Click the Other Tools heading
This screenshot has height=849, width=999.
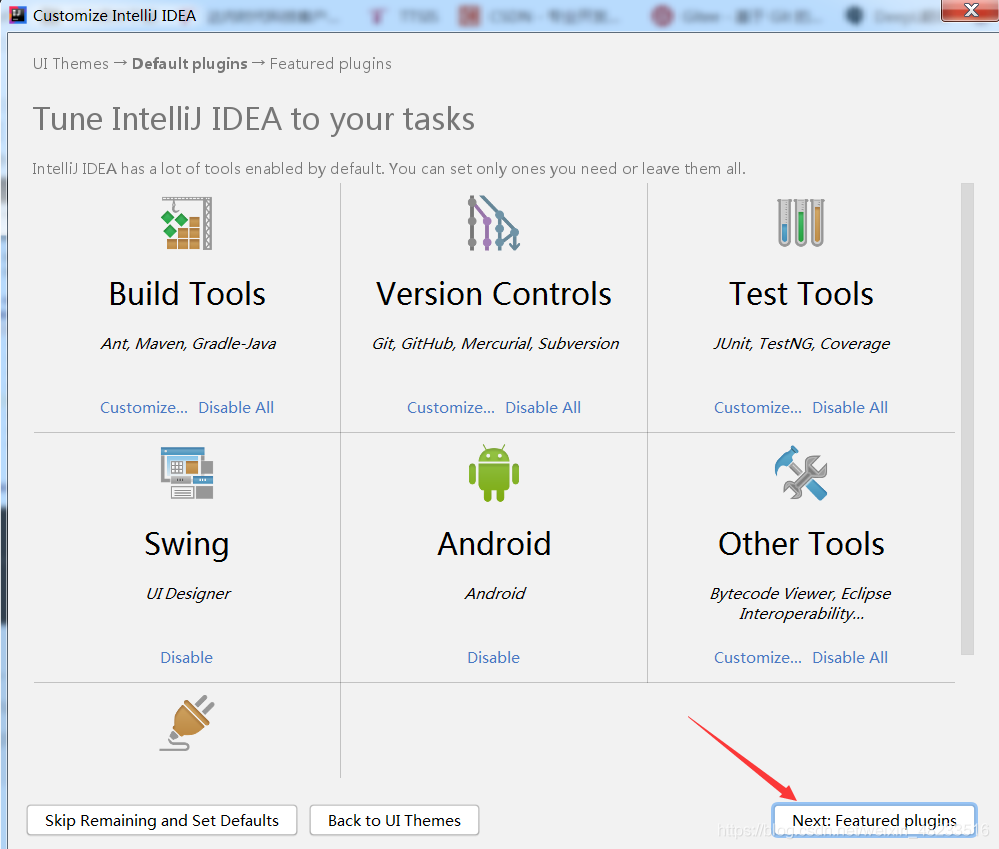tap(801, 544)
